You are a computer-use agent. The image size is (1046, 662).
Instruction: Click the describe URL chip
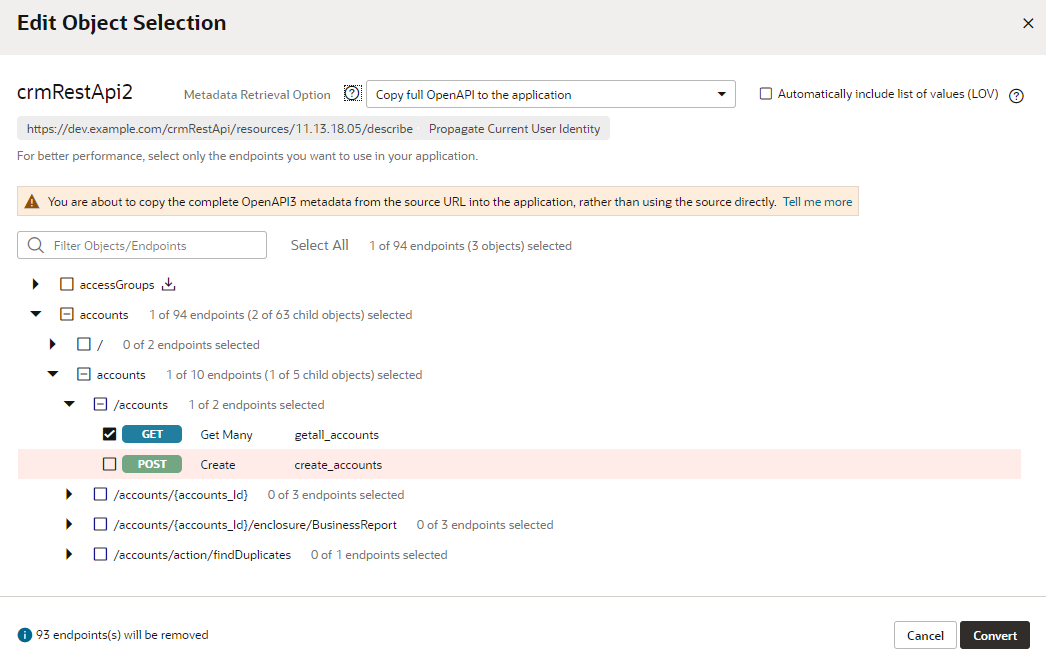(219, 129)
